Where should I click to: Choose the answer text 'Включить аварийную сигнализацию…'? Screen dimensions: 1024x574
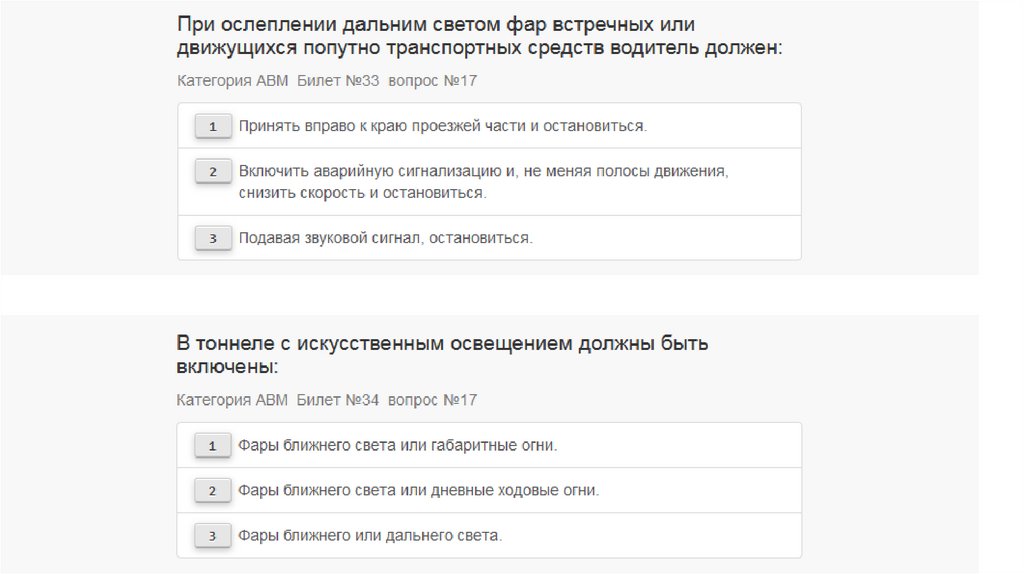tap(483, 182)
